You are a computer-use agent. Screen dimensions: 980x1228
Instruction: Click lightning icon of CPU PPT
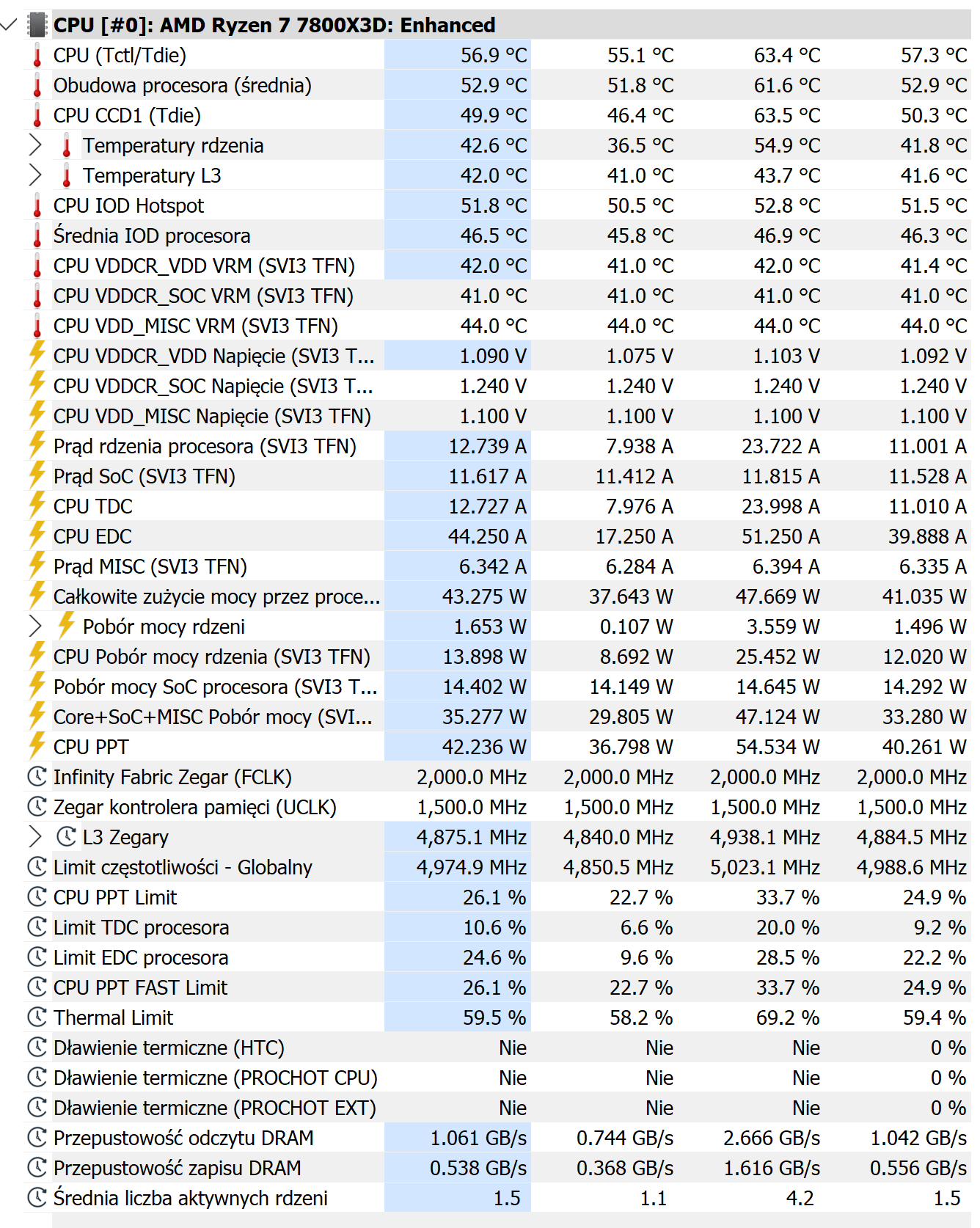(37, 745)
